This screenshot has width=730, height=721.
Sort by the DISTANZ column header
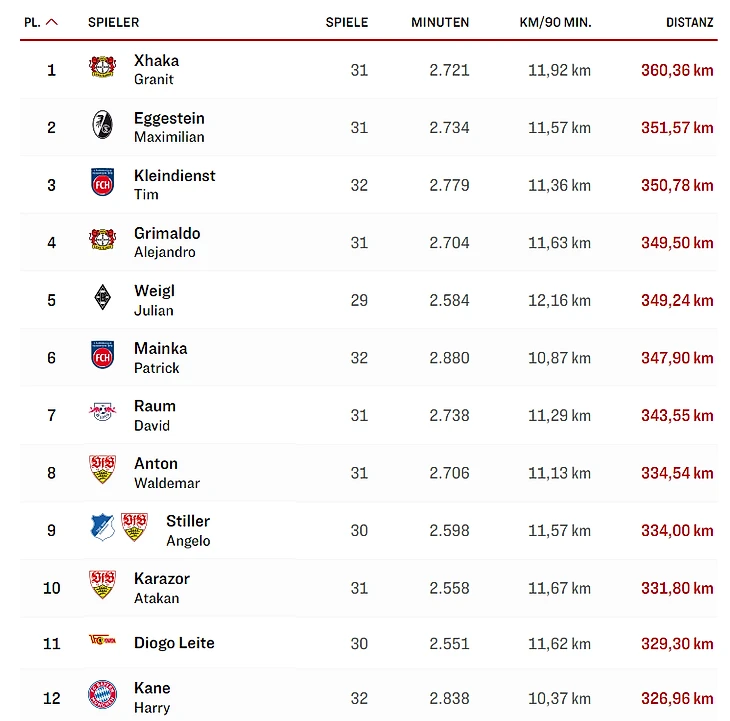690,22
